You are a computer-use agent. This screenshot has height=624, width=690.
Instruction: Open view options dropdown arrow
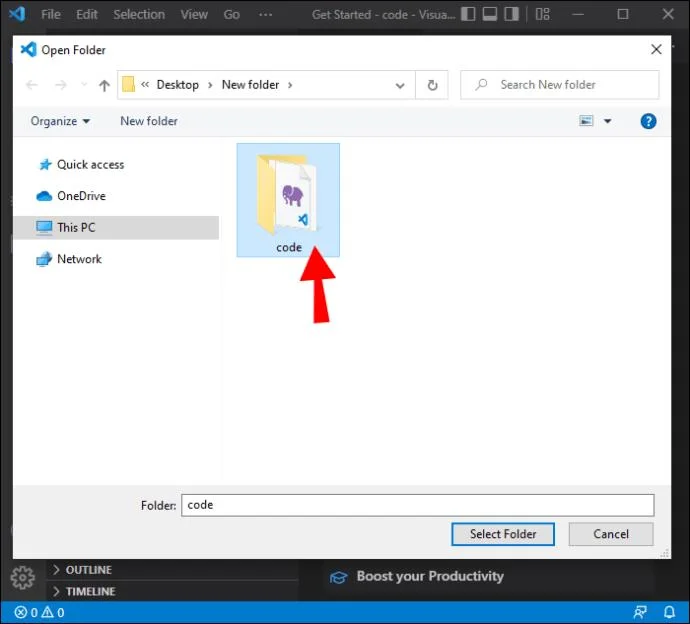click(x=607, y=121)
